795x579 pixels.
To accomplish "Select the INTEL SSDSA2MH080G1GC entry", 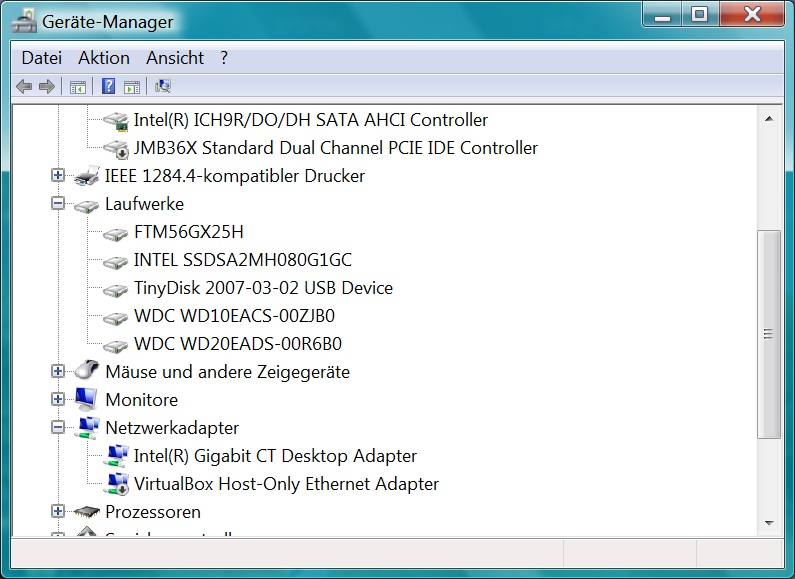I will click(242, 260).
